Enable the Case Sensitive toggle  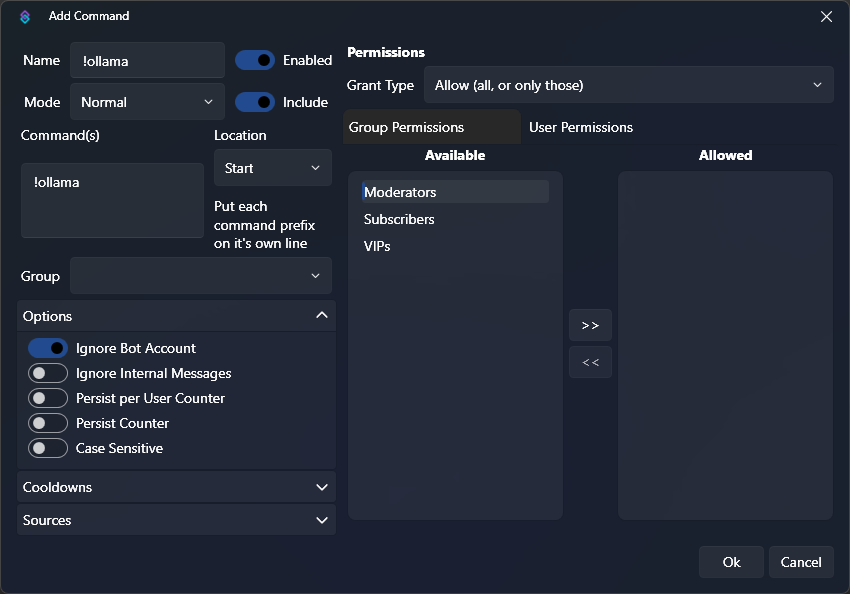point(48,448)
